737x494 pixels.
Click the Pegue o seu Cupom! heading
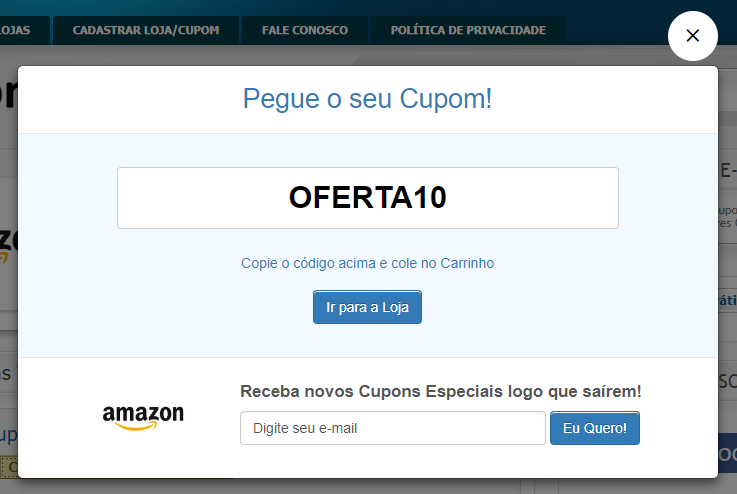[368, 99]
